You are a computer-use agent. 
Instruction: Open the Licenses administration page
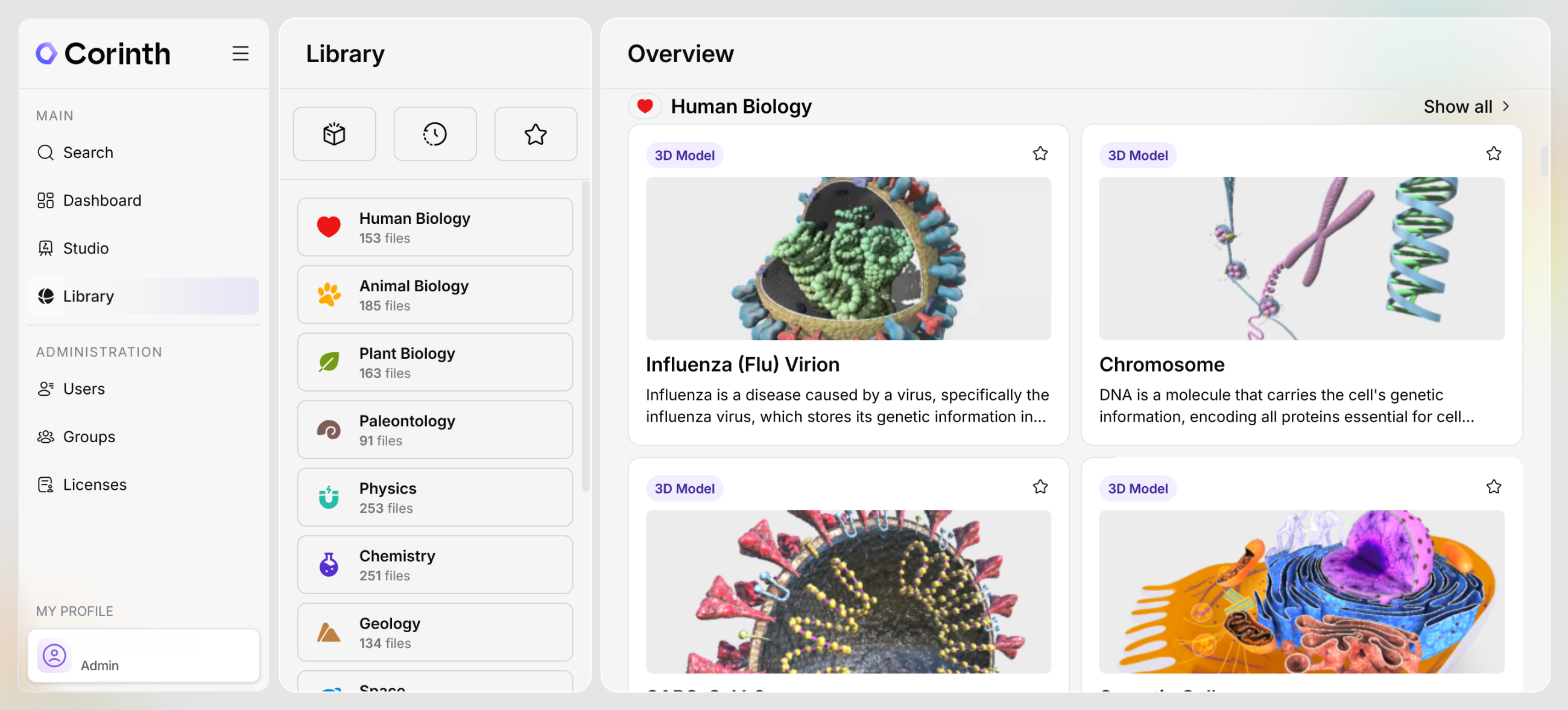(x=94, y=485)
